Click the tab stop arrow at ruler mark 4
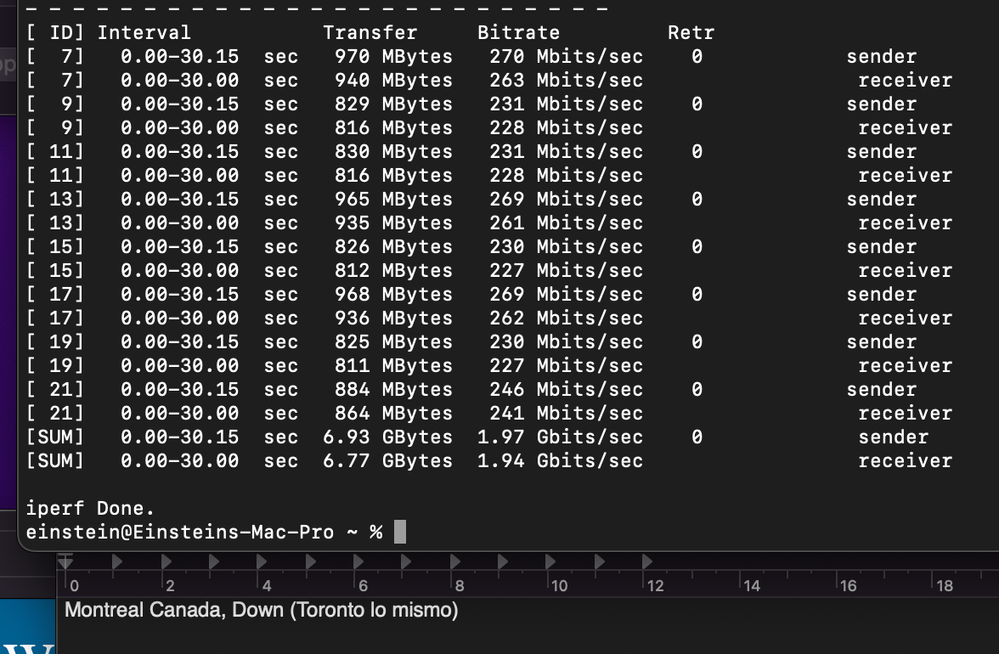Screen dimensions: 999x654 tap(261, 563)
